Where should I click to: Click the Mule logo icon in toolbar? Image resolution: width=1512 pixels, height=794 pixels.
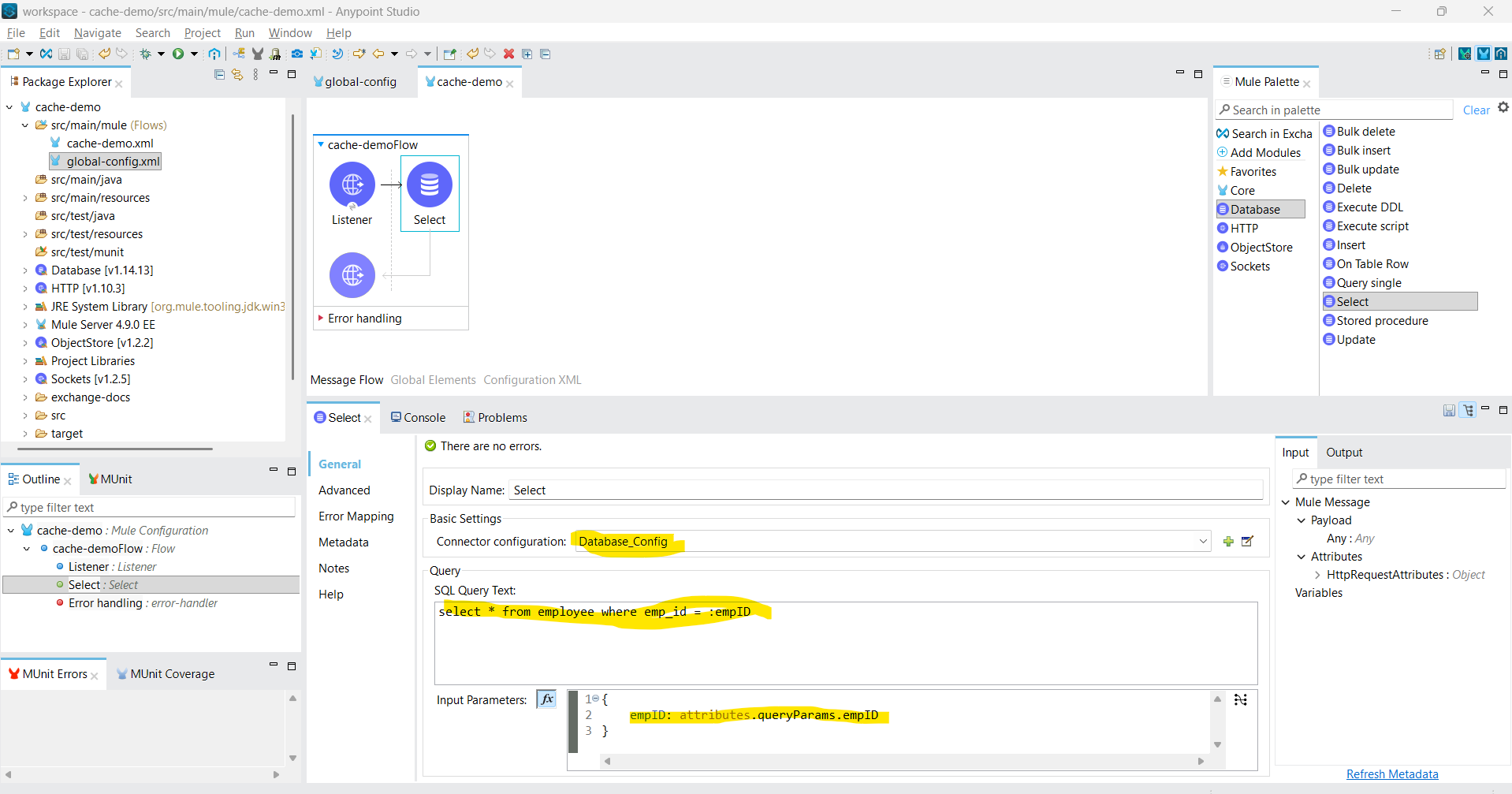(258, 54)
